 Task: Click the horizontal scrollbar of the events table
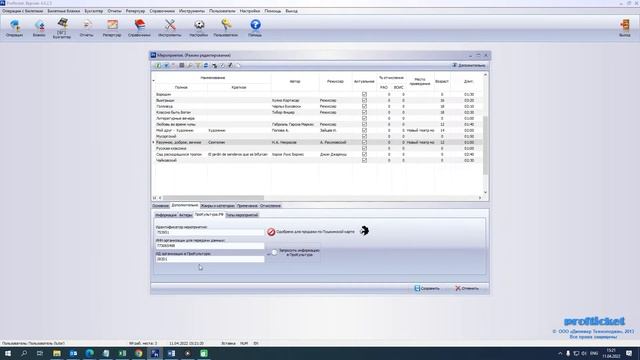coord(213,198)
